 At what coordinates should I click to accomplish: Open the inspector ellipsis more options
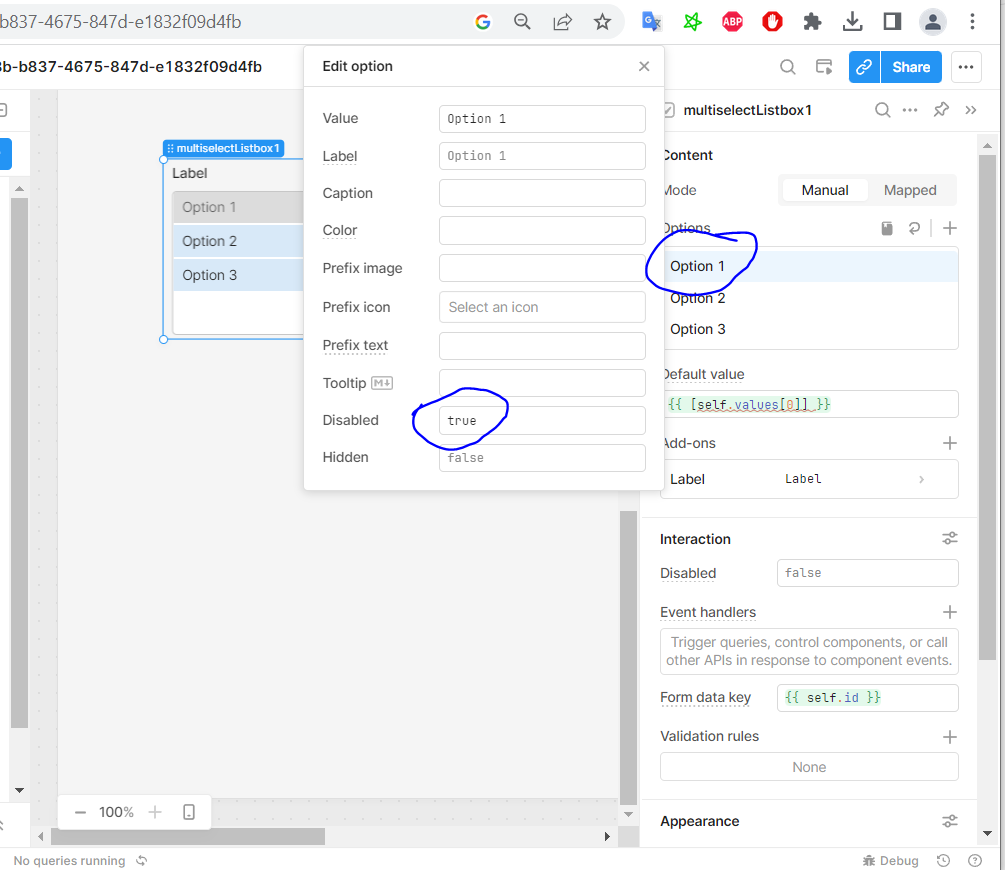909,110
